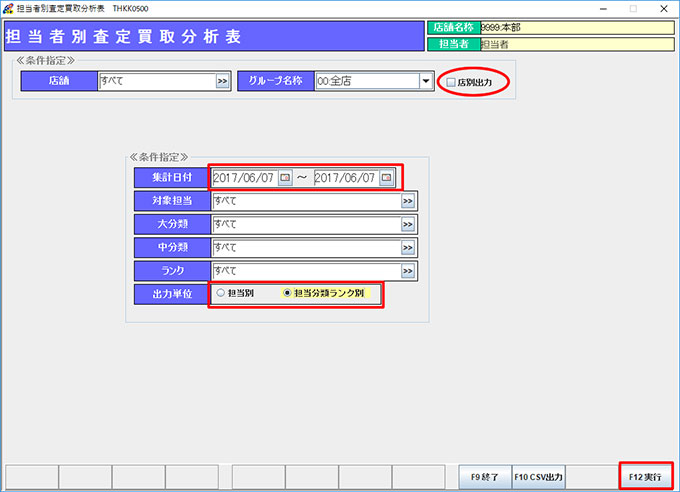Image resolution: width=680 pixels, height=492 pixels.
Task: Click the 集計日付 label
Action: [172, 177]
